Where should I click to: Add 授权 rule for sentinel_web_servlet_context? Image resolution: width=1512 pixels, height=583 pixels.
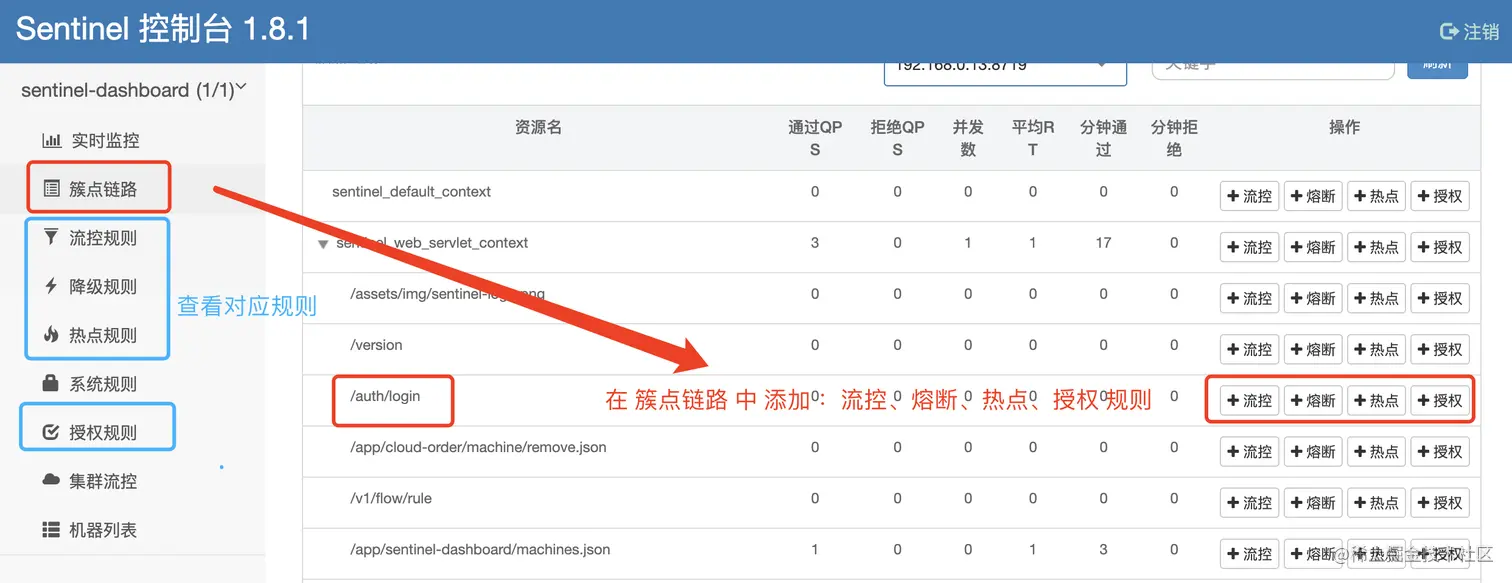[1440, 247]
